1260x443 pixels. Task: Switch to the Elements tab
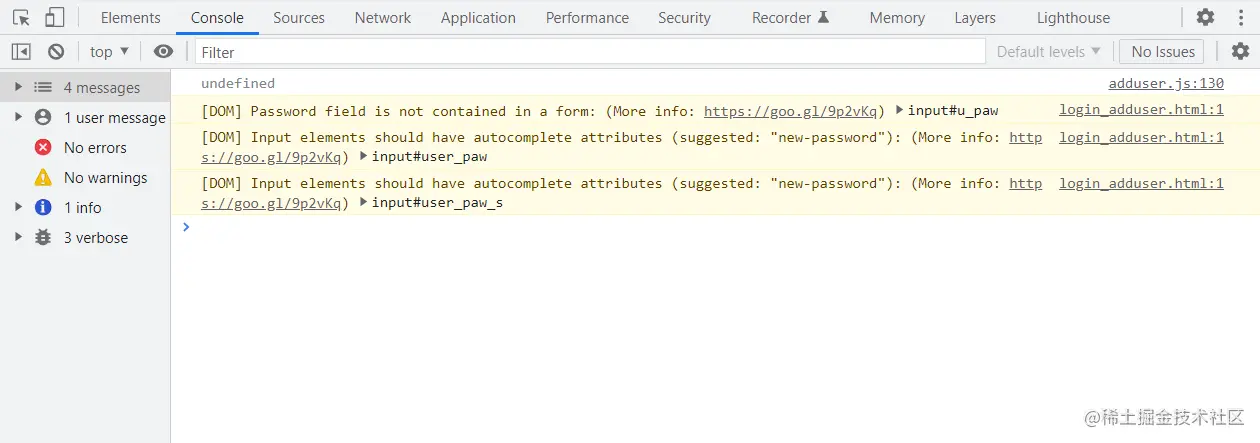point(131,18)
